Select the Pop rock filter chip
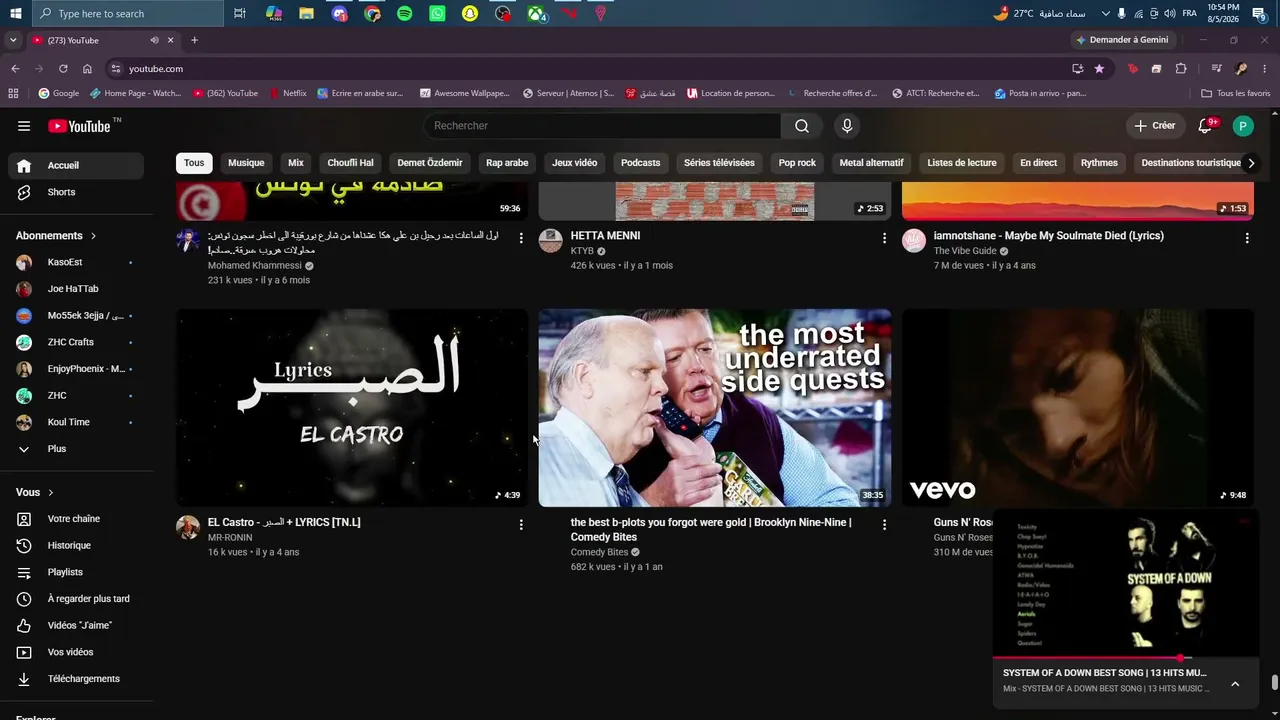1280x720 pixels. point(797,163)
